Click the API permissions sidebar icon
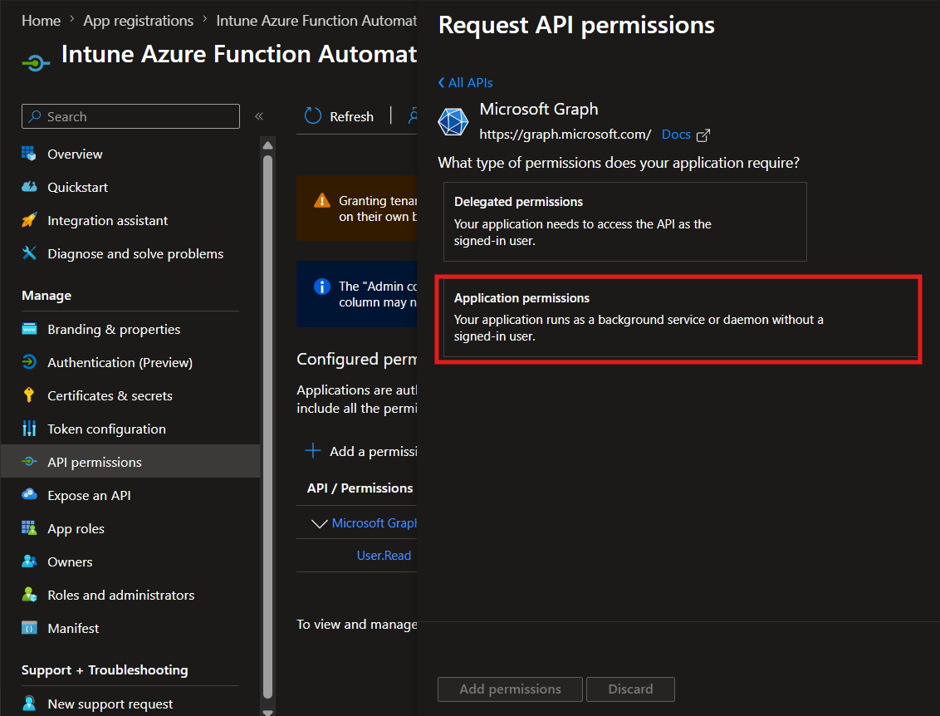Image resolution: width=940 pixels, height=716 pixels. click(29, 462)
